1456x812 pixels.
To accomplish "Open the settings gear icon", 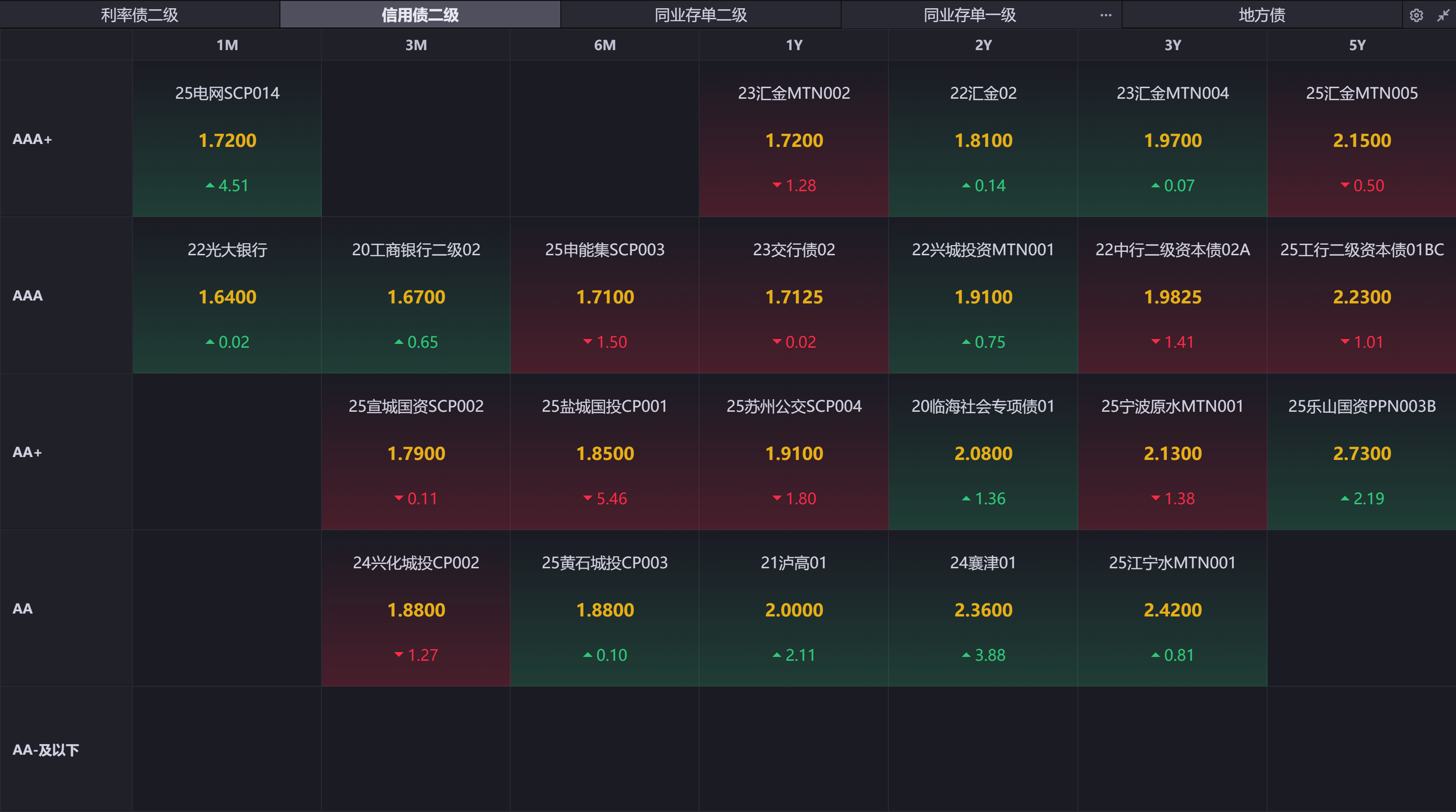I will (1416, 15).
